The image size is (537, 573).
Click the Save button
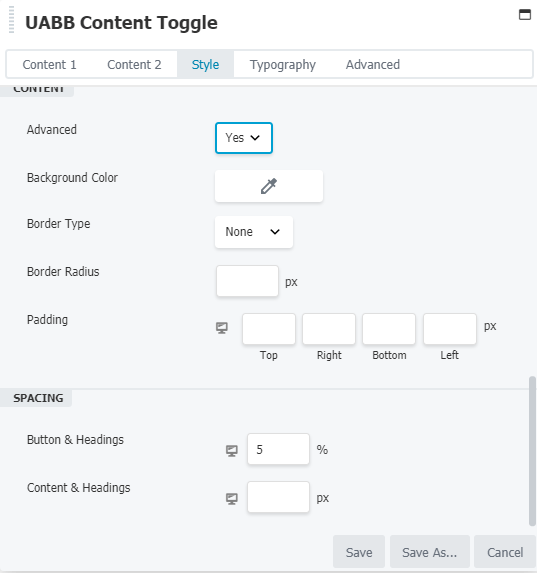359,552
